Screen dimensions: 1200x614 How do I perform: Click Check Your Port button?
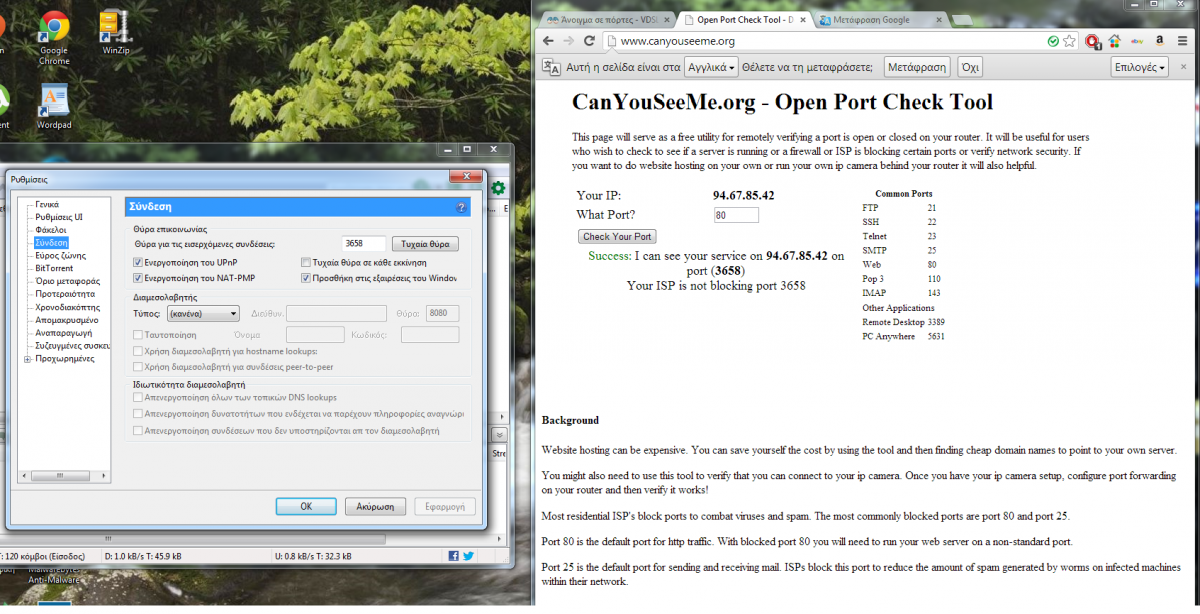point(617,237)
